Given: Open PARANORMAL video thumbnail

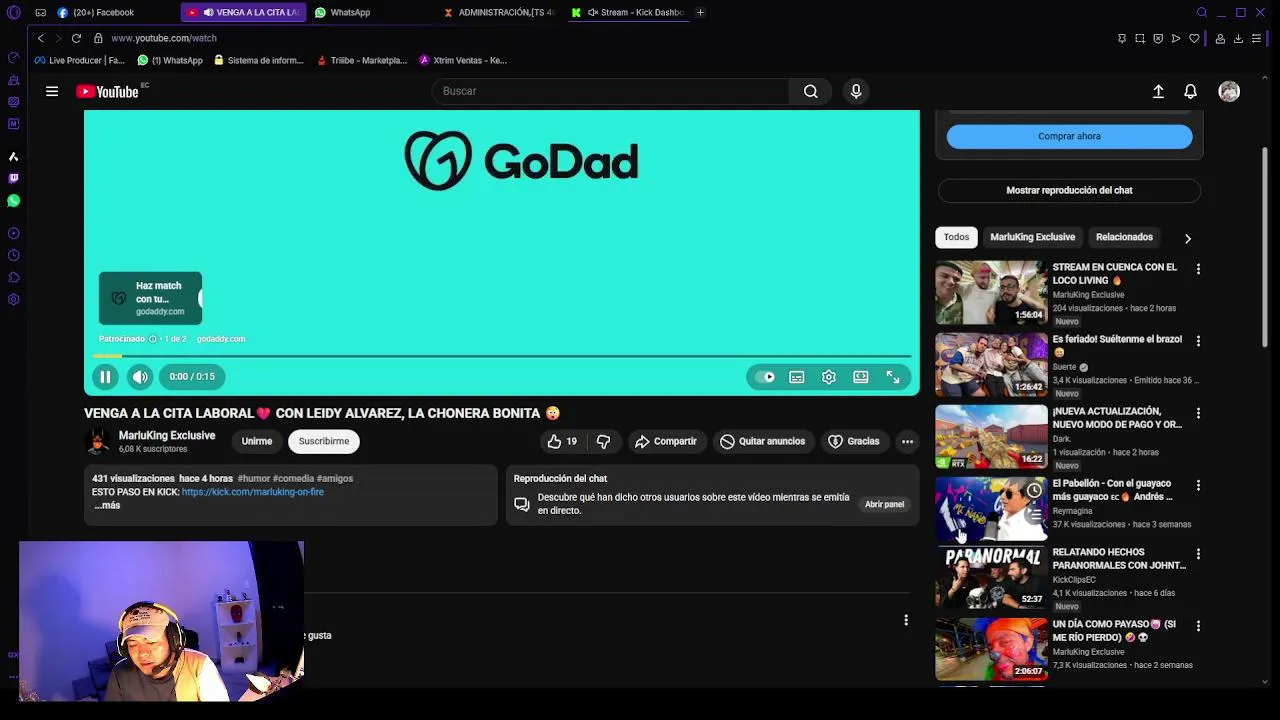Looking at the screenshot, I should (x=991, y=578).
